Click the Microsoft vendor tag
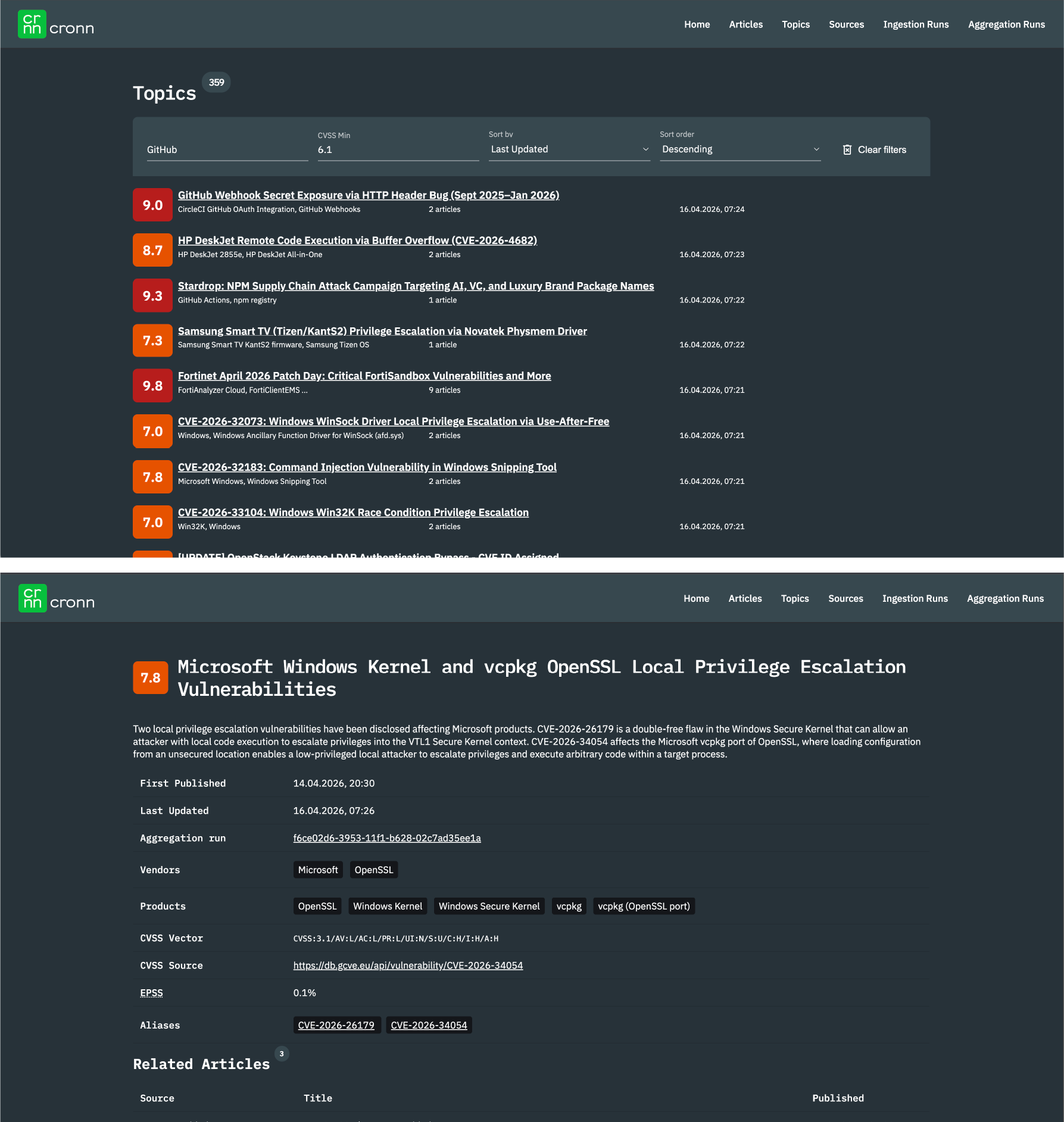The height and width of the screenshot is (1122, 1064). pos(318,870)
